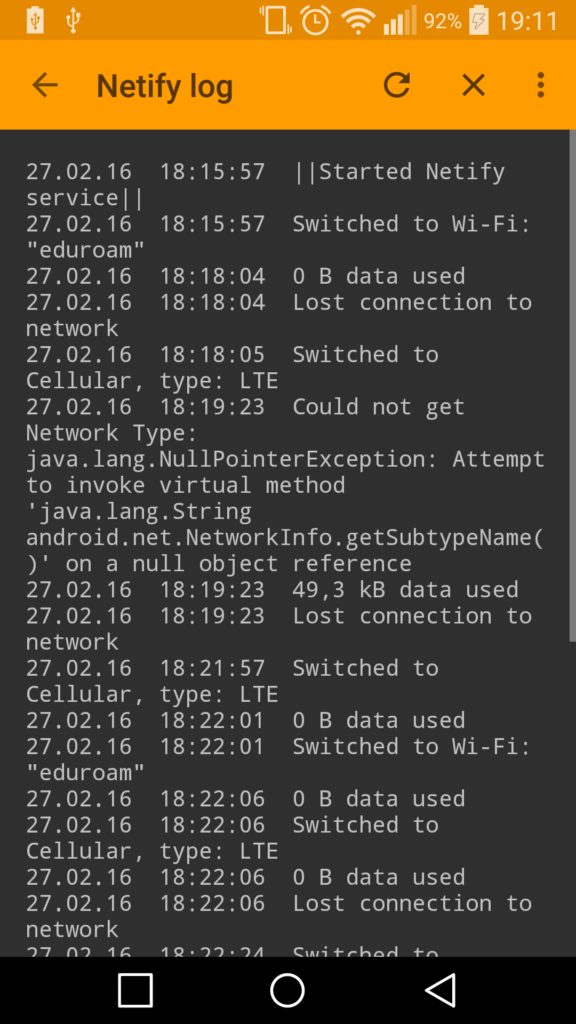The image size is (576, 1024).
Task: Tap the Wi-Fi status bar icon
Action: [x=357, y=22]
